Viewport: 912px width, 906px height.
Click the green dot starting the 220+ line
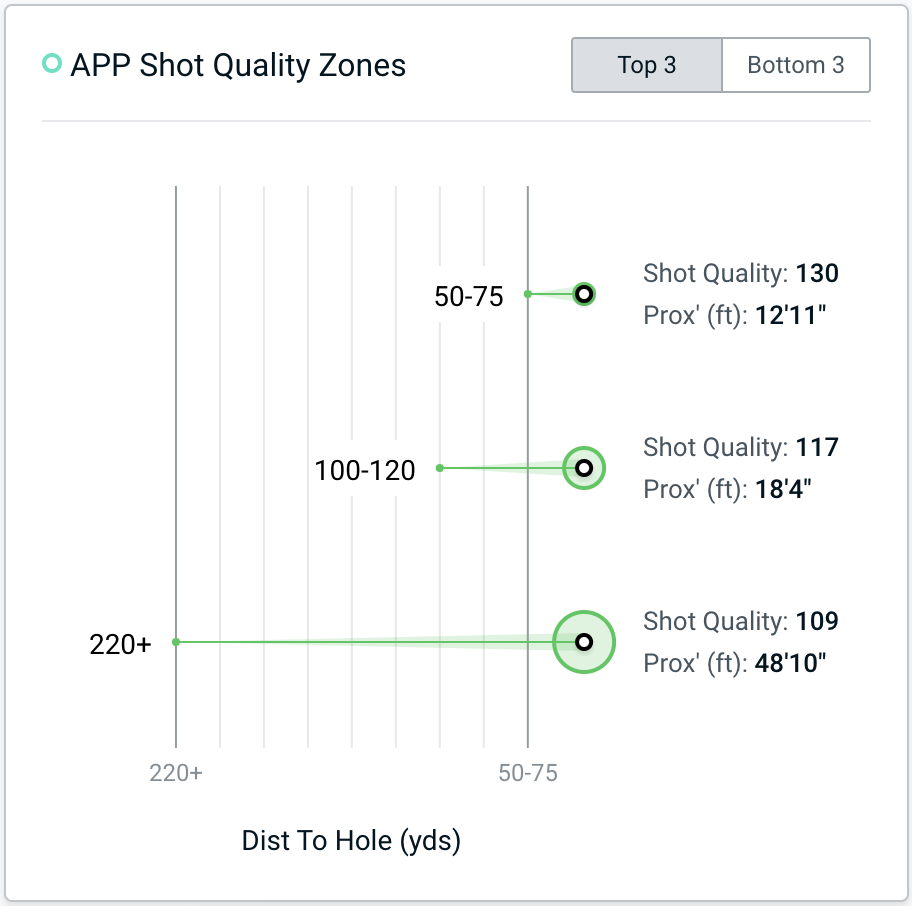pos(176,642)
